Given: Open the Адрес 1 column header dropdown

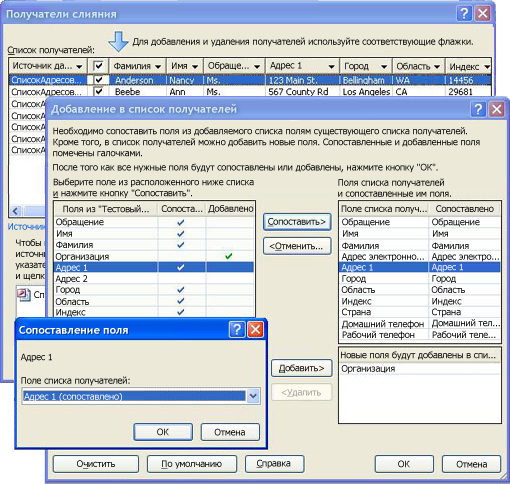Looking at the screenshot, I should 331,67.
